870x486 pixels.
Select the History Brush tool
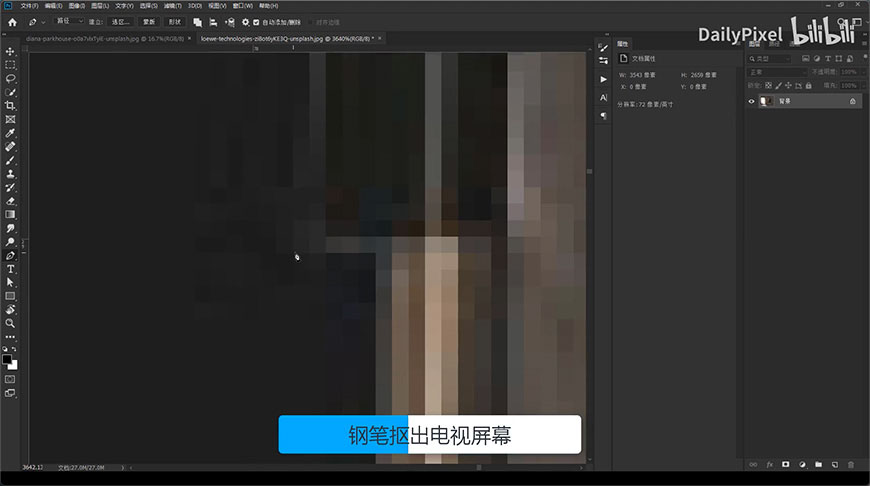10,188
